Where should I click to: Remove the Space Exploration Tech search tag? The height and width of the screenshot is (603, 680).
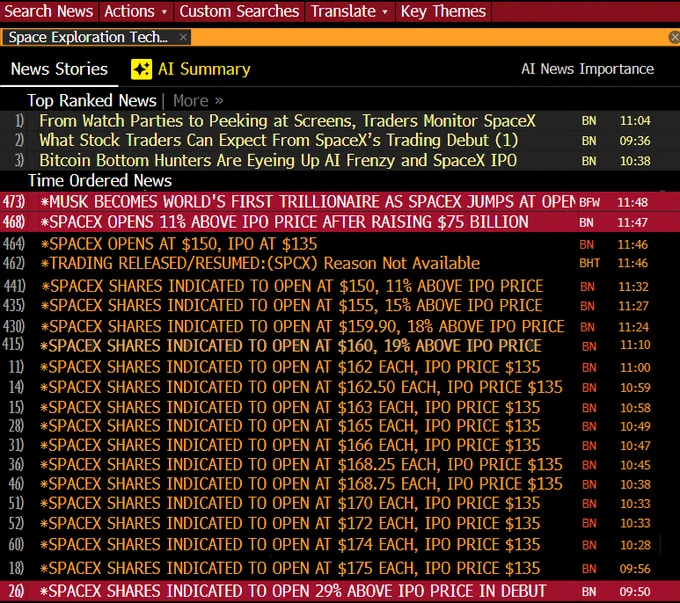[183, 37]
